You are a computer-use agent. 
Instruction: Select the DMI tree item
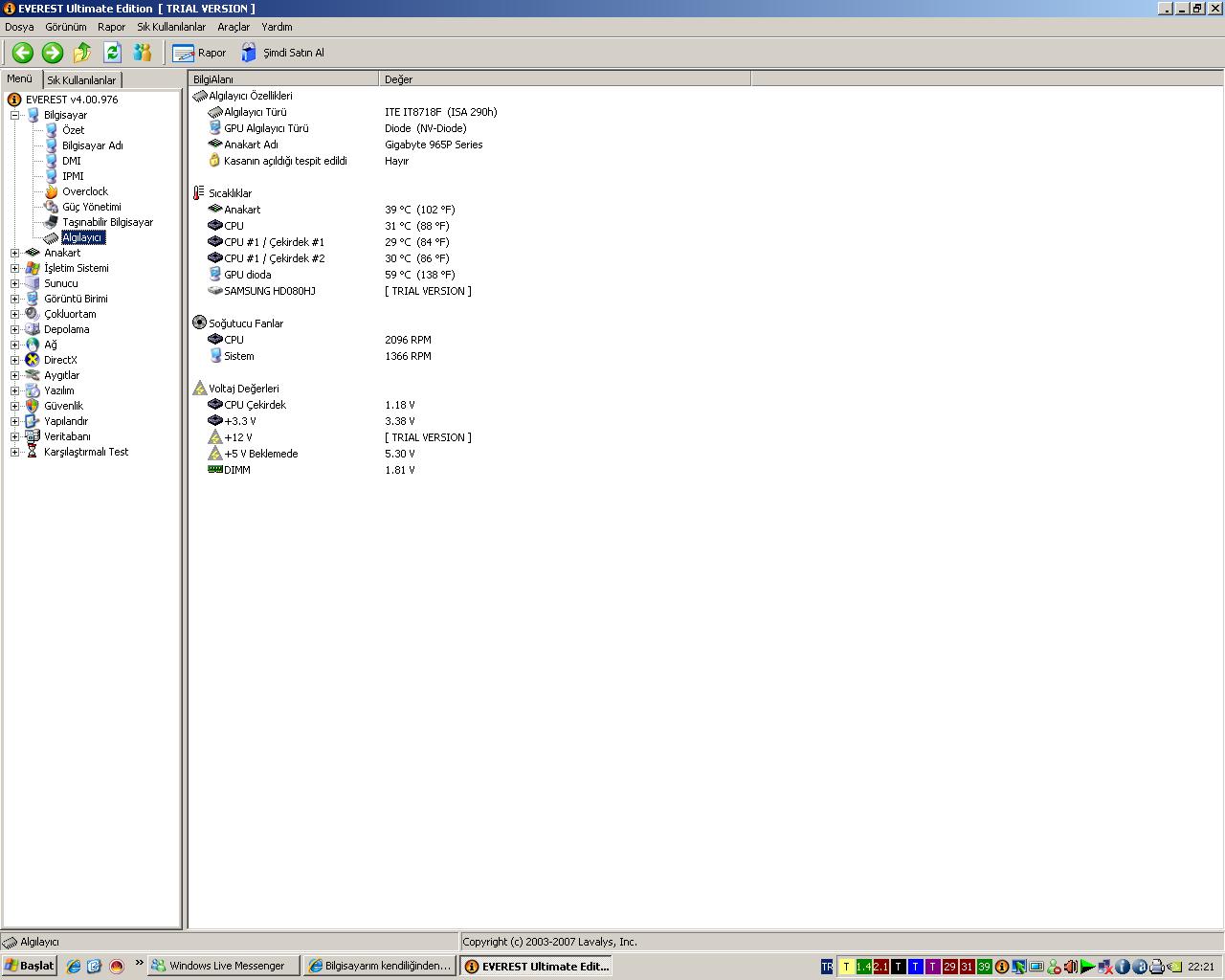tap(72, 161)
